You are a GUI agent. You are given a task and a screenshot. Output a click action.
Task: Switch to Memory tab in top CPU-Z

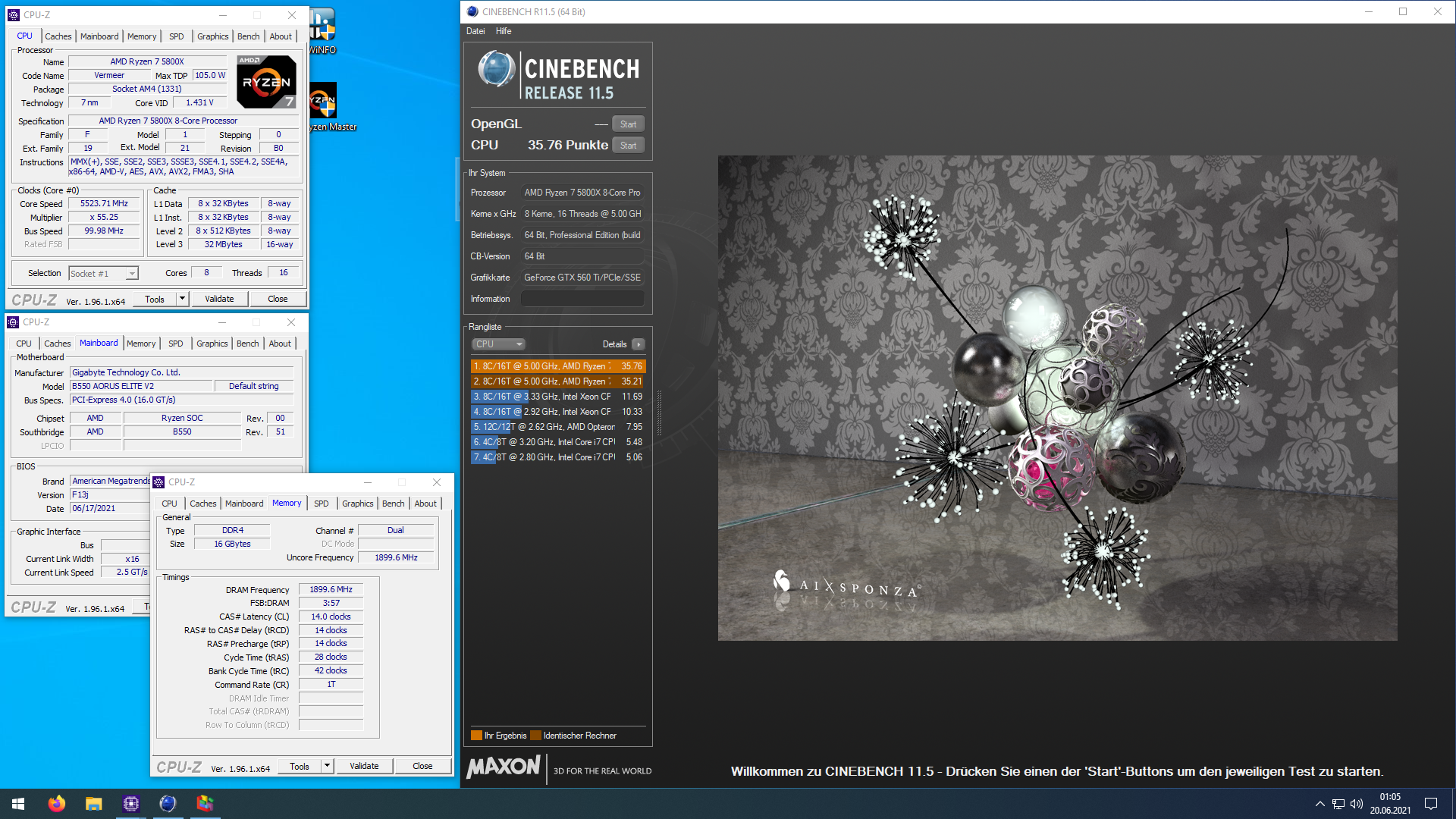point(142,36)
